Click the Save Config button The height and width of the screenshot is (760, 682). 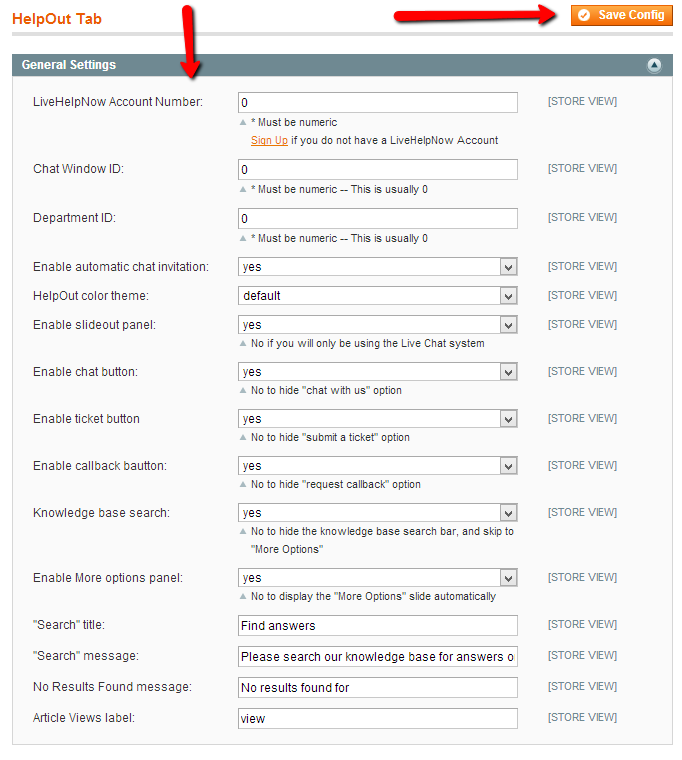[622, 15]
